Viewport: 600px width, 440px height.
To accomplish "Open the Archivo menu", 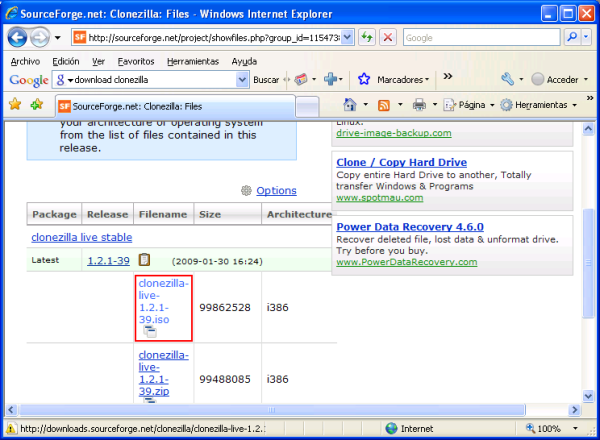I will pos(25,61).
